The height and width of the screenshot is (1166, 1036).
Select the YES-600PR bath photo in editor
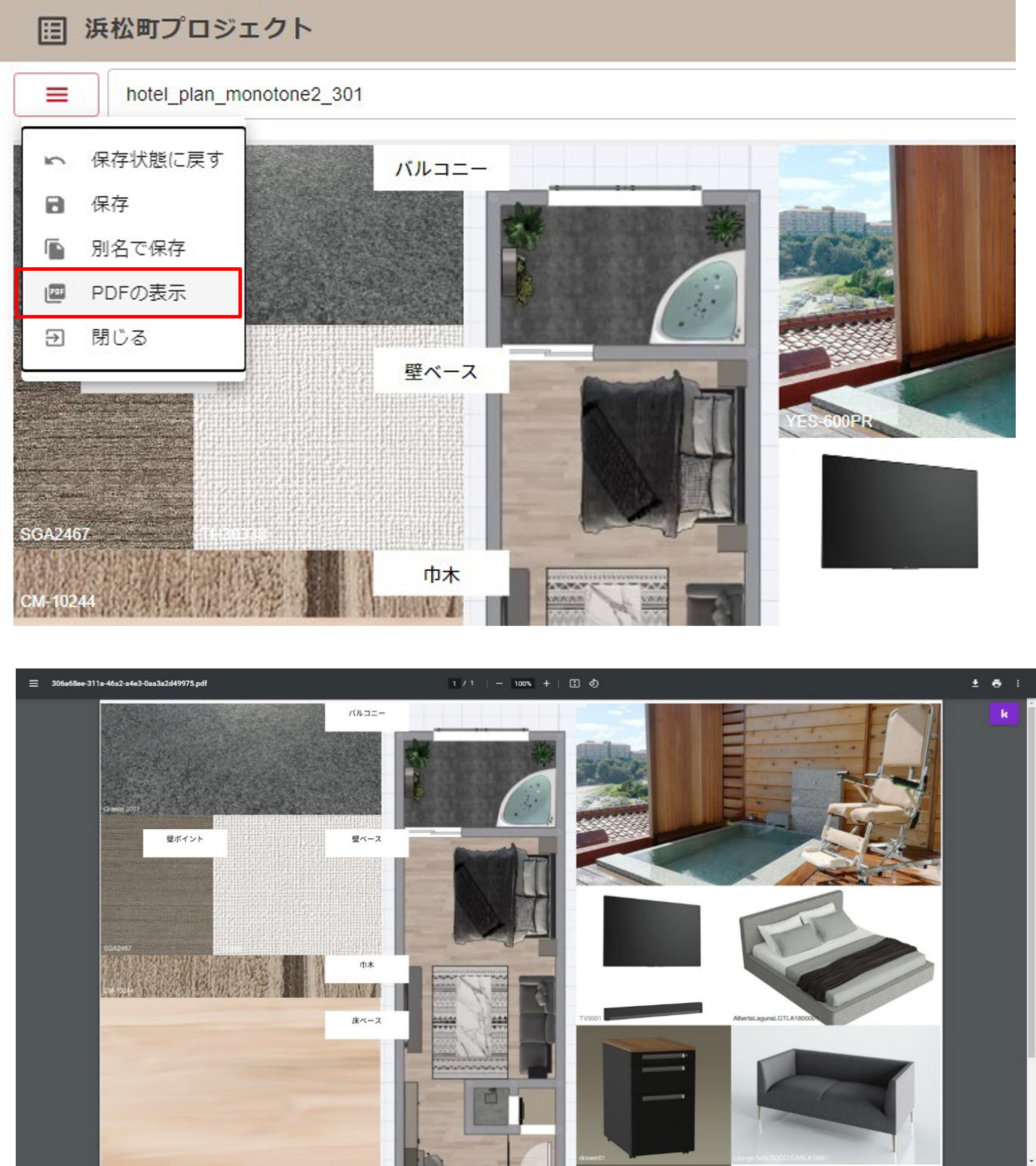click(897, 291)
